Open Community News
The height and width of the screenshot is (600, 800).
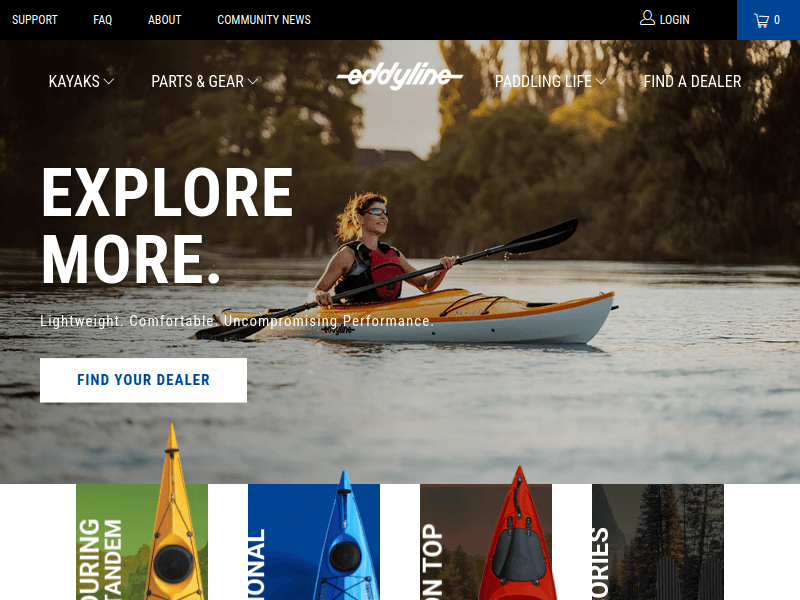(264, 20)
